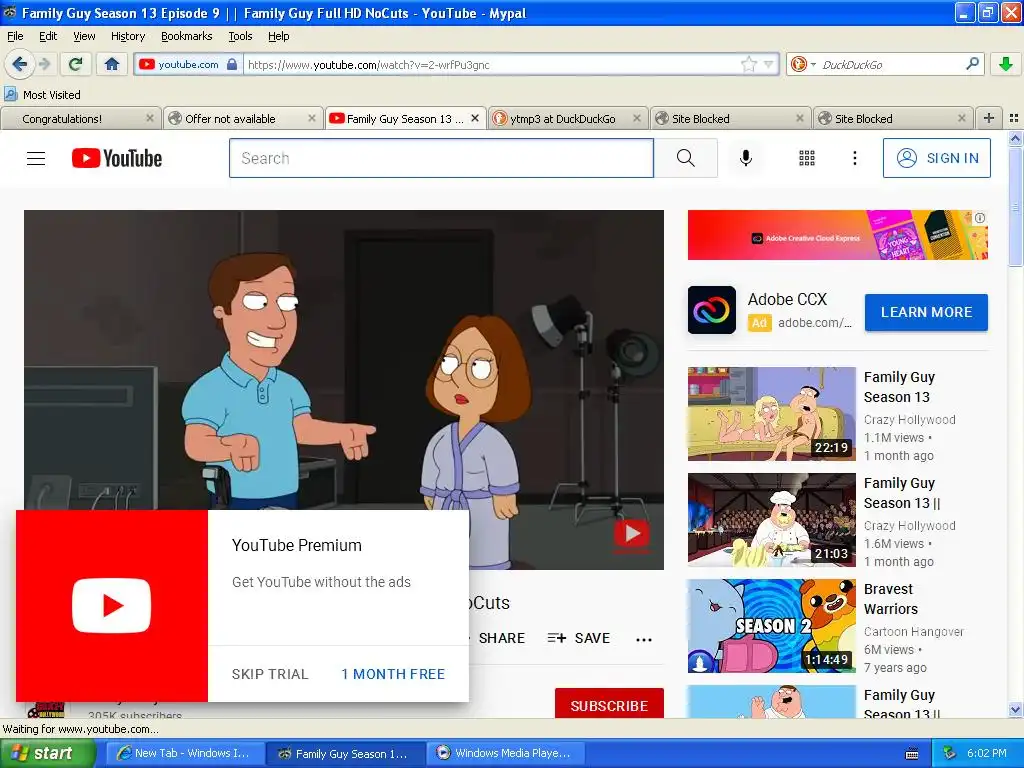The image size is (1024, 768).
Task: Close the ytmp3 at DuckDuckGo tab
Action: point(637,118)
